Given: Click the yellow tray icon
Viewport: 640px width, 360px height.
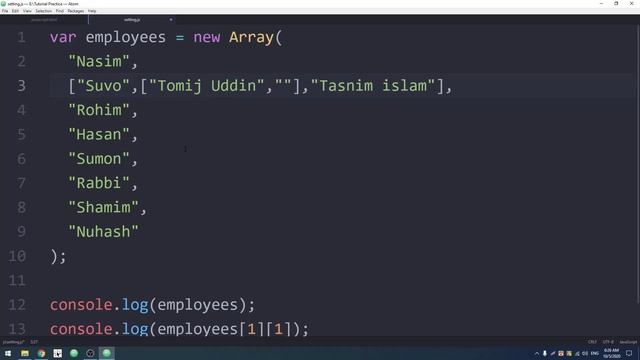Looking at the screenshot, I should [x=569, y=353].
